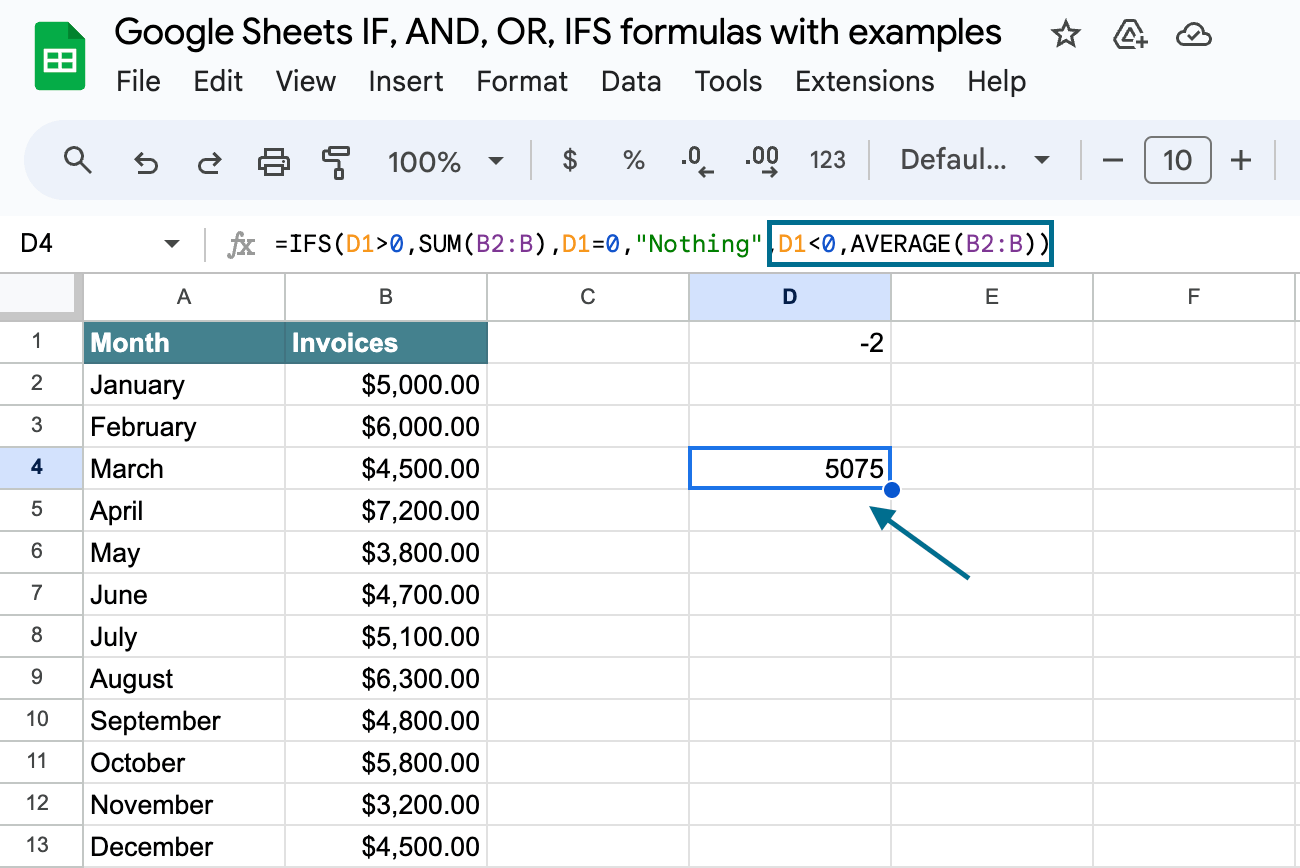Undo the last action
This screenshot has height=868, width=1300.
[x=146, y=161]
